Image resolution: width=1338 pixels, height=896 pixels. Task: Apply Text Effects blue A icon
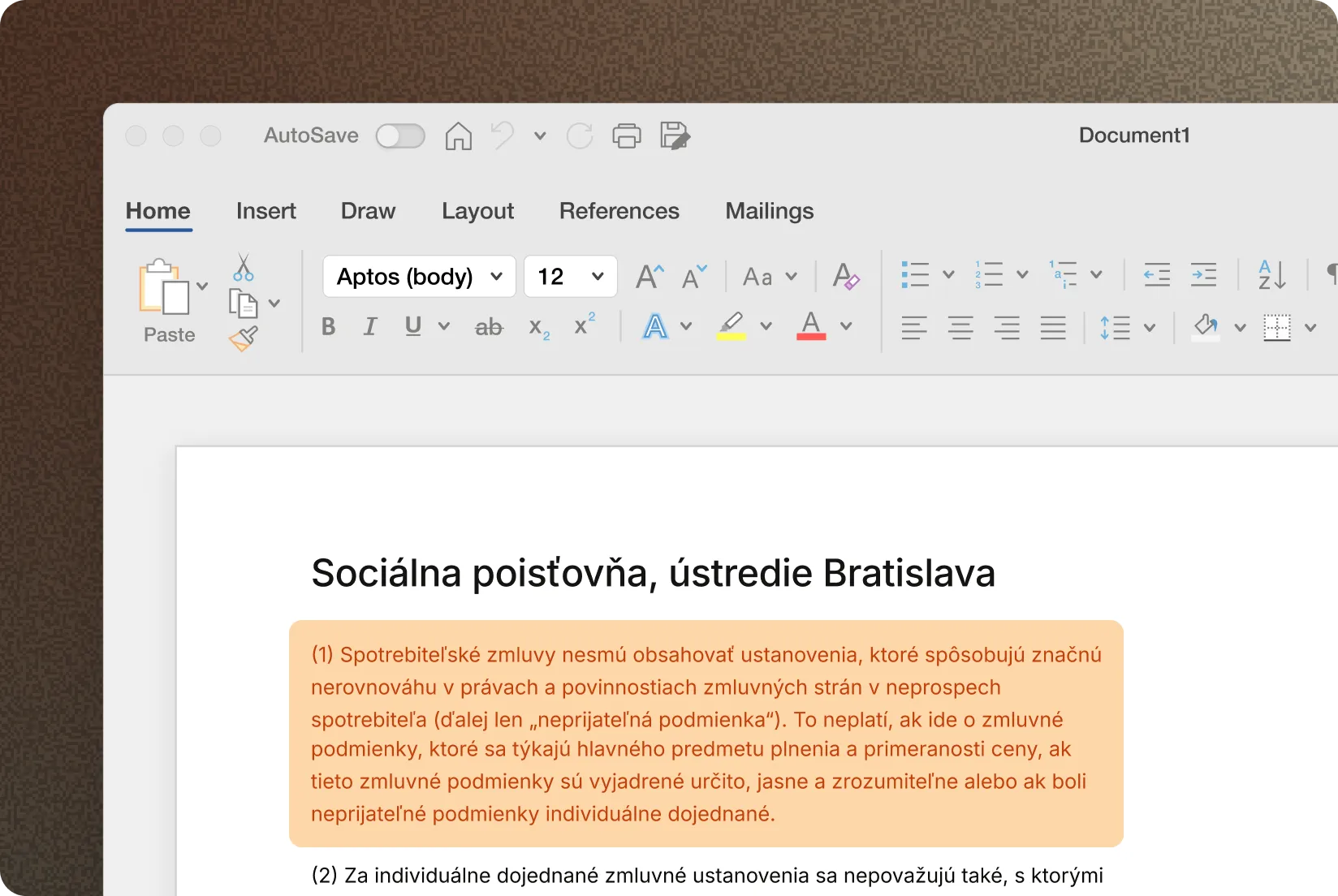tap(655, 326)
